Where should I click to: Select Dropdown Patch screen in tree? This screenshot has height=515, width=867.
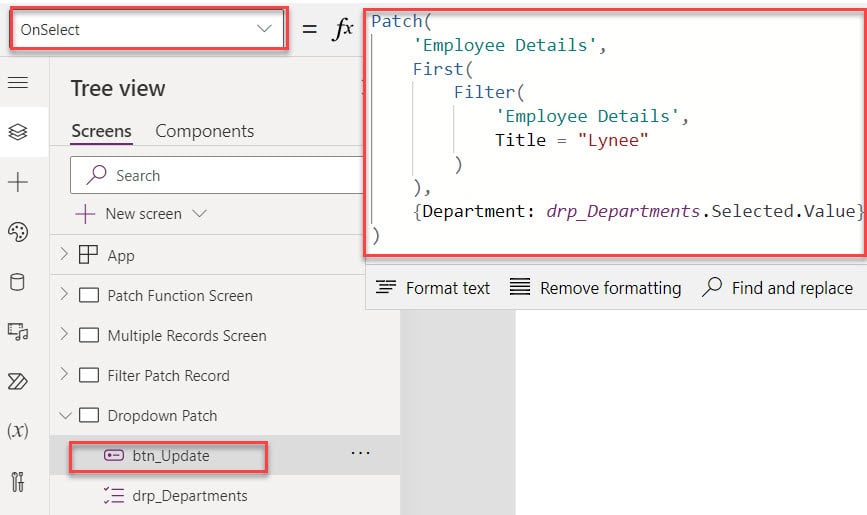[x=163, y=415]
